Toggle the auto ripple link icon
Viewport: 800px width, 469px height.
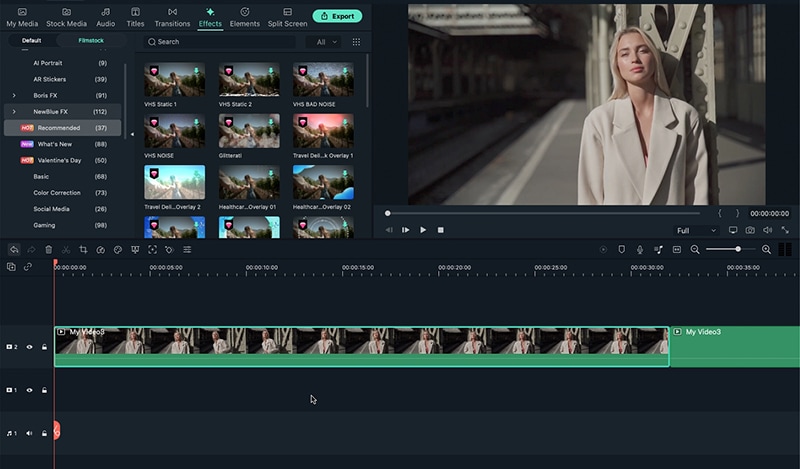click(28, 267)
